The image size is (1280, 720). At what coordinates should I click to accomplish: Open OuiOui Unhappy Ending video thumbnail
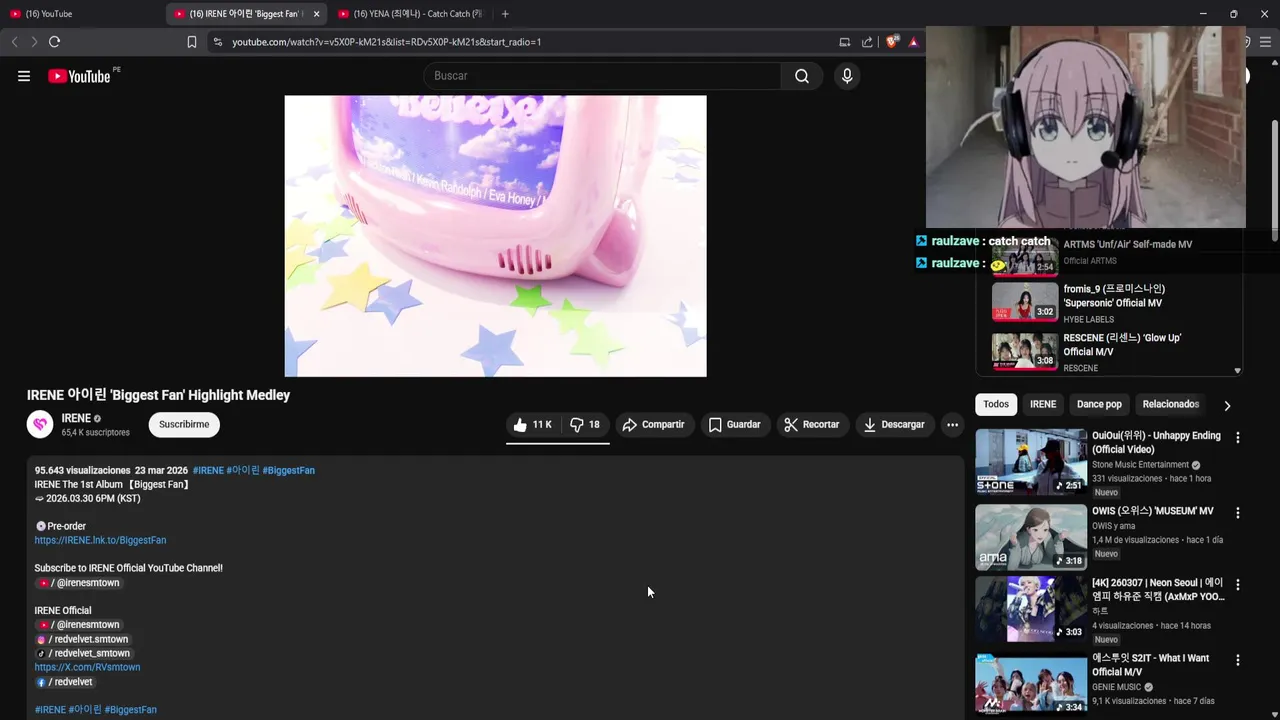[1031, 461]
